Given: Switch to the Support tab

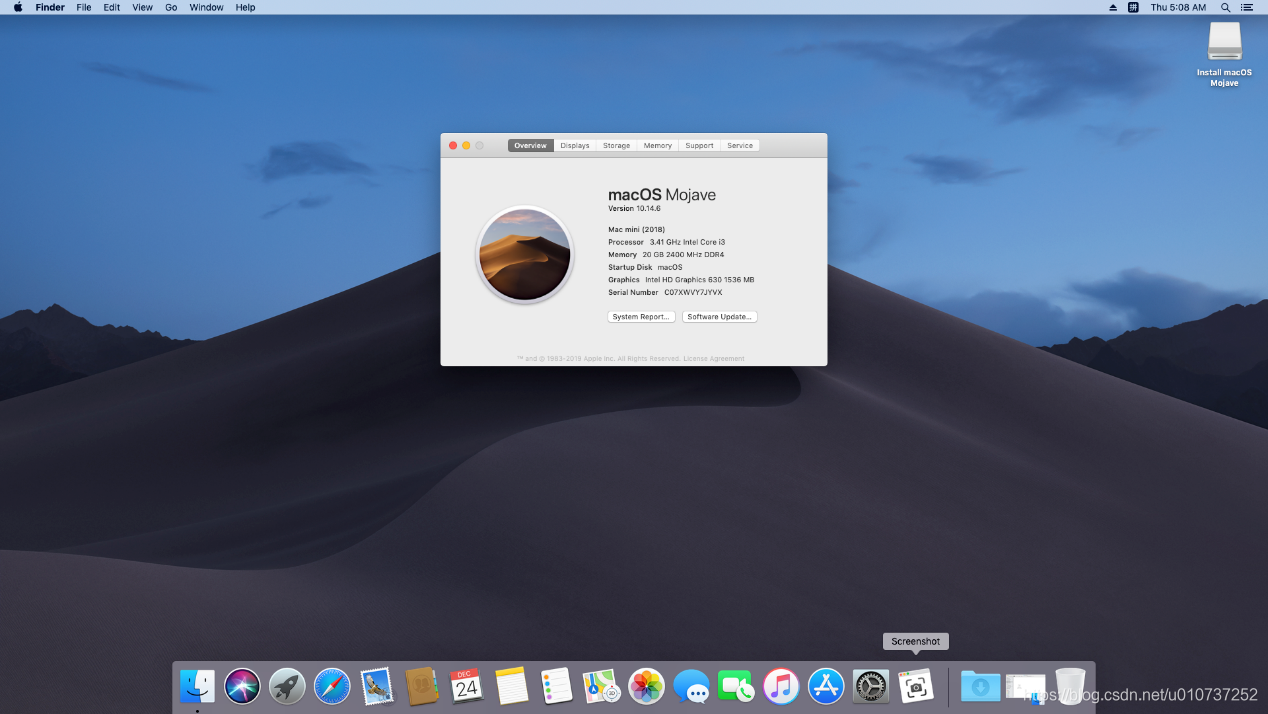Looking at the screenshot, I should [700, 145].
